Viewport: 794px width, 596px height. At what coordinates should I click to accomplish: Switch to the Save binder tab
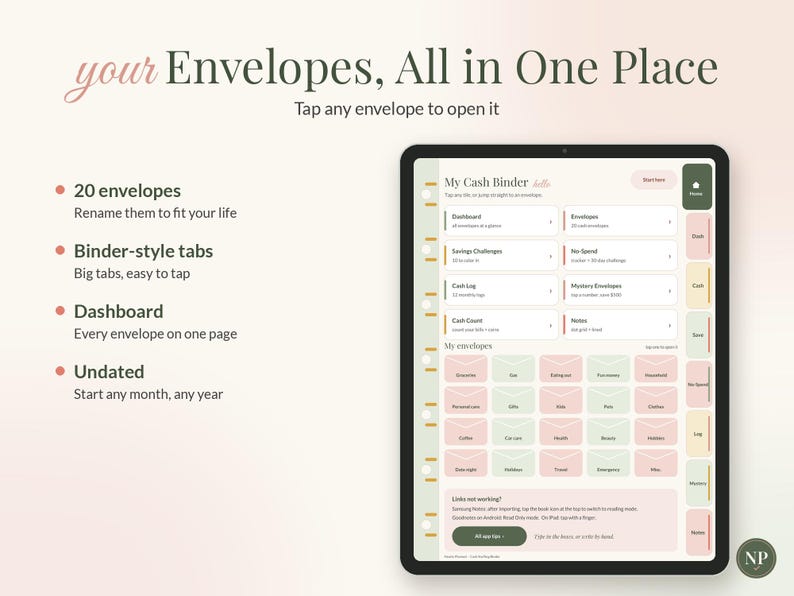(698, 335)
